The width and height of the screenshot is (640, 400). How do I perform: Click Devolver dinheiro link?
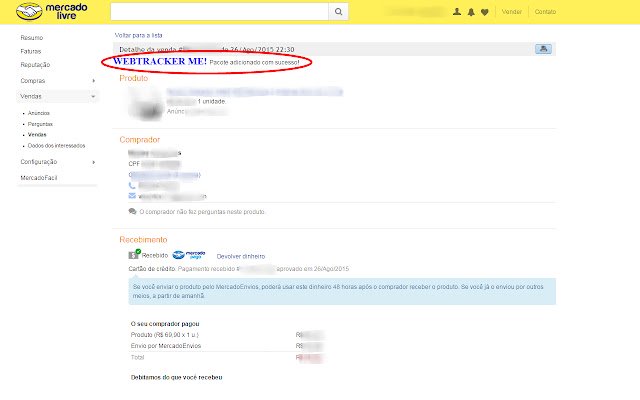[x=240, y=256]
